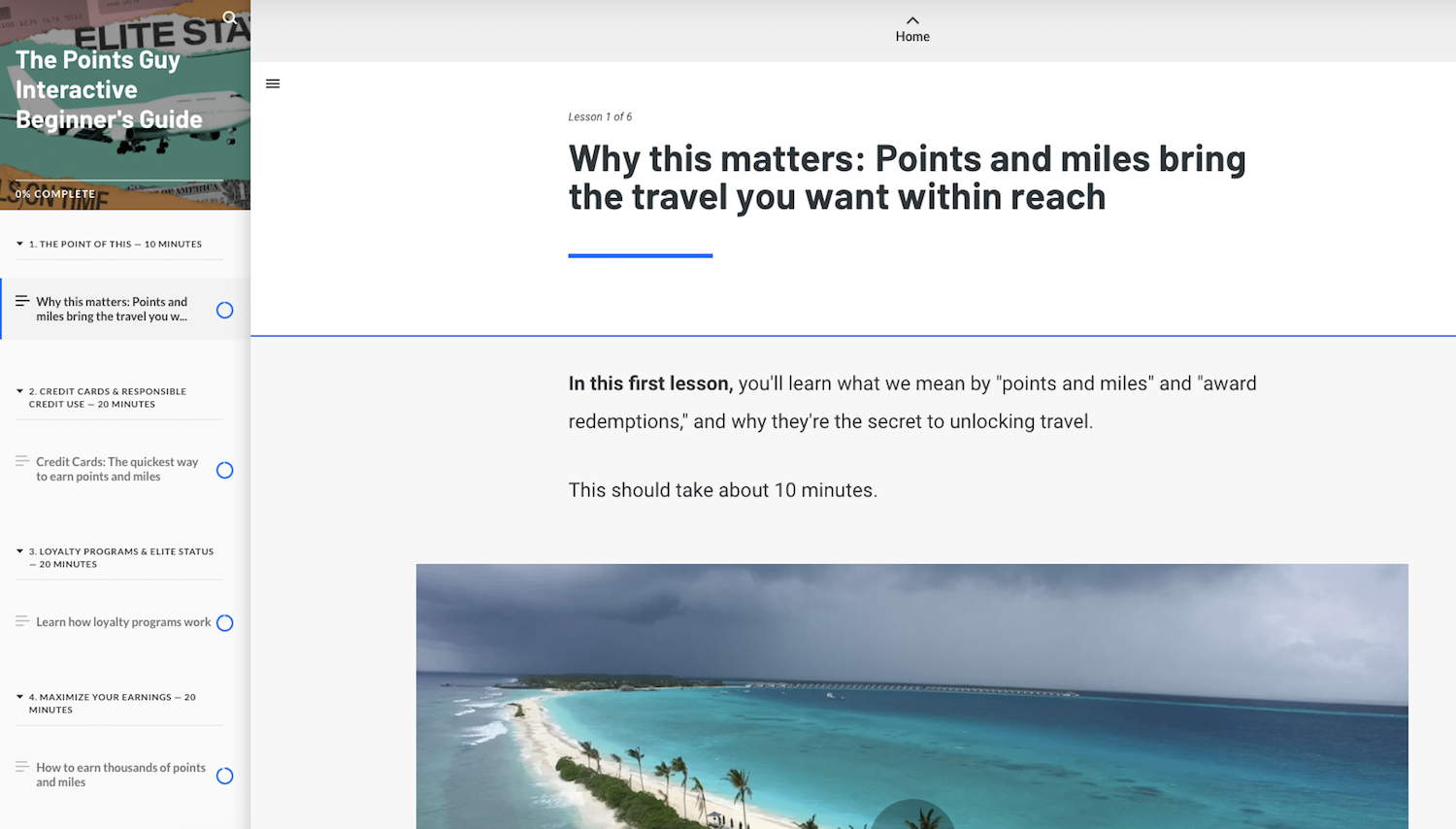
Task: Click the bold 'In this first lesson,' text
Action: [x=650, y=383]
